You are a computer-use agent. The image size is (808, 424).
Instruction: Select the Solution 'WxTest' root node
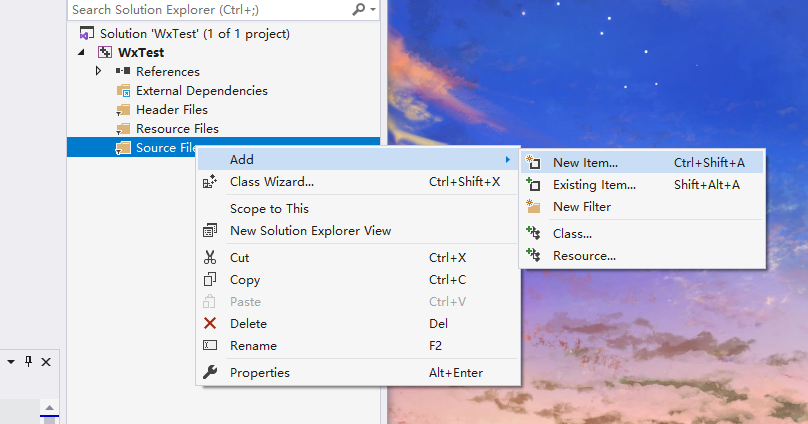(195, 34)
